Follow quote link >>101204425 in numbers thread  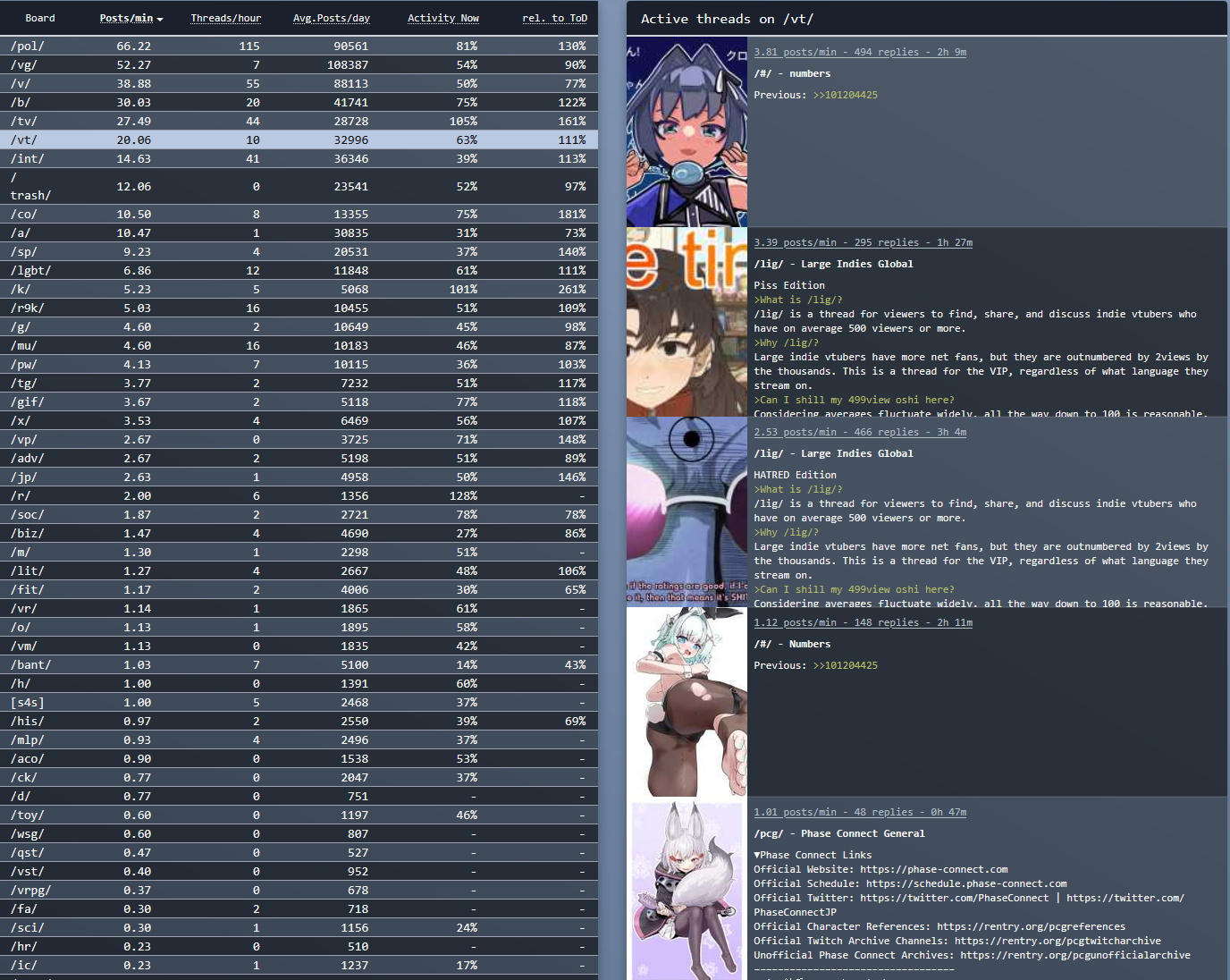coord(845,95)
